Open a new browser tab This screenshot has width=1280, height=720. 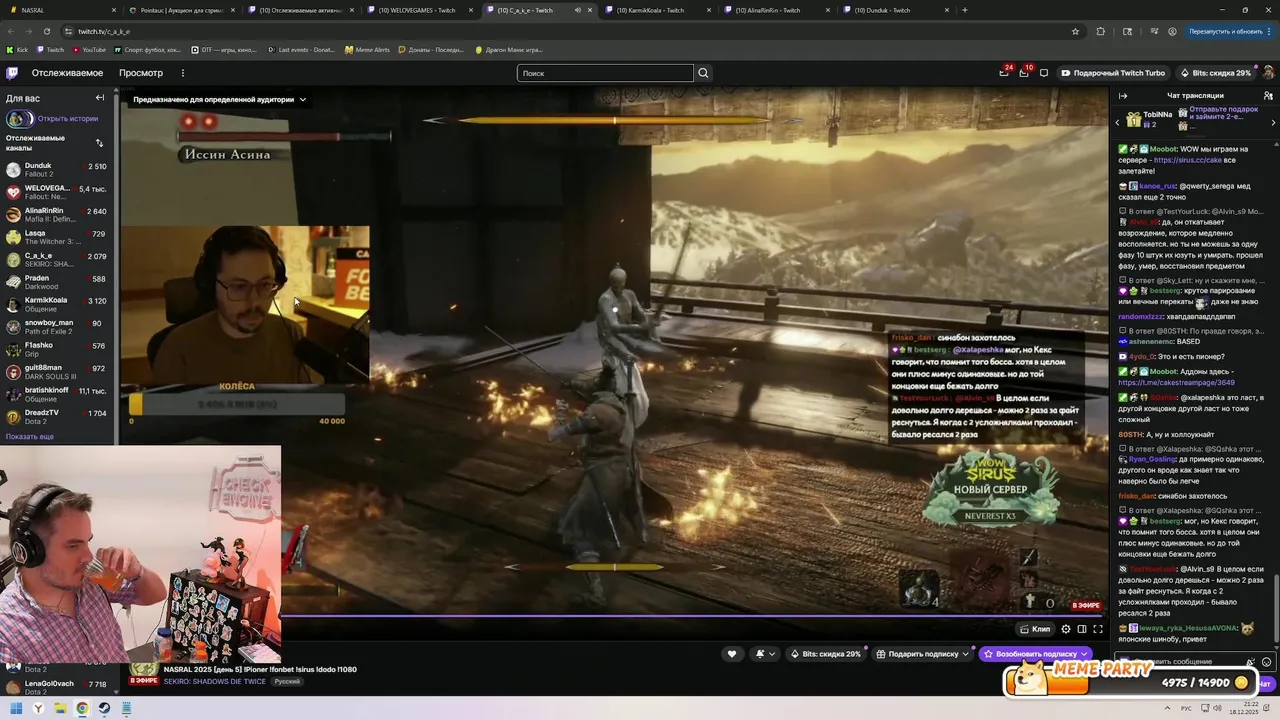965,10
